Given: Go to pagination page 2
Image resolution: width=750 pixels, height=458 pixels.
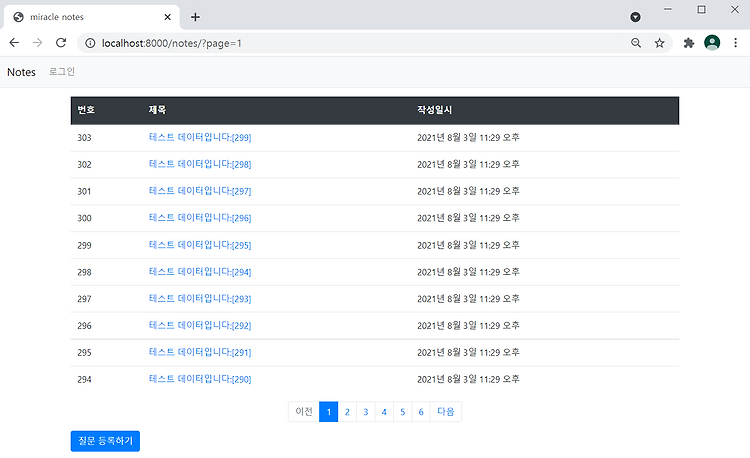Looking at the screenshot, I should 347,412.
